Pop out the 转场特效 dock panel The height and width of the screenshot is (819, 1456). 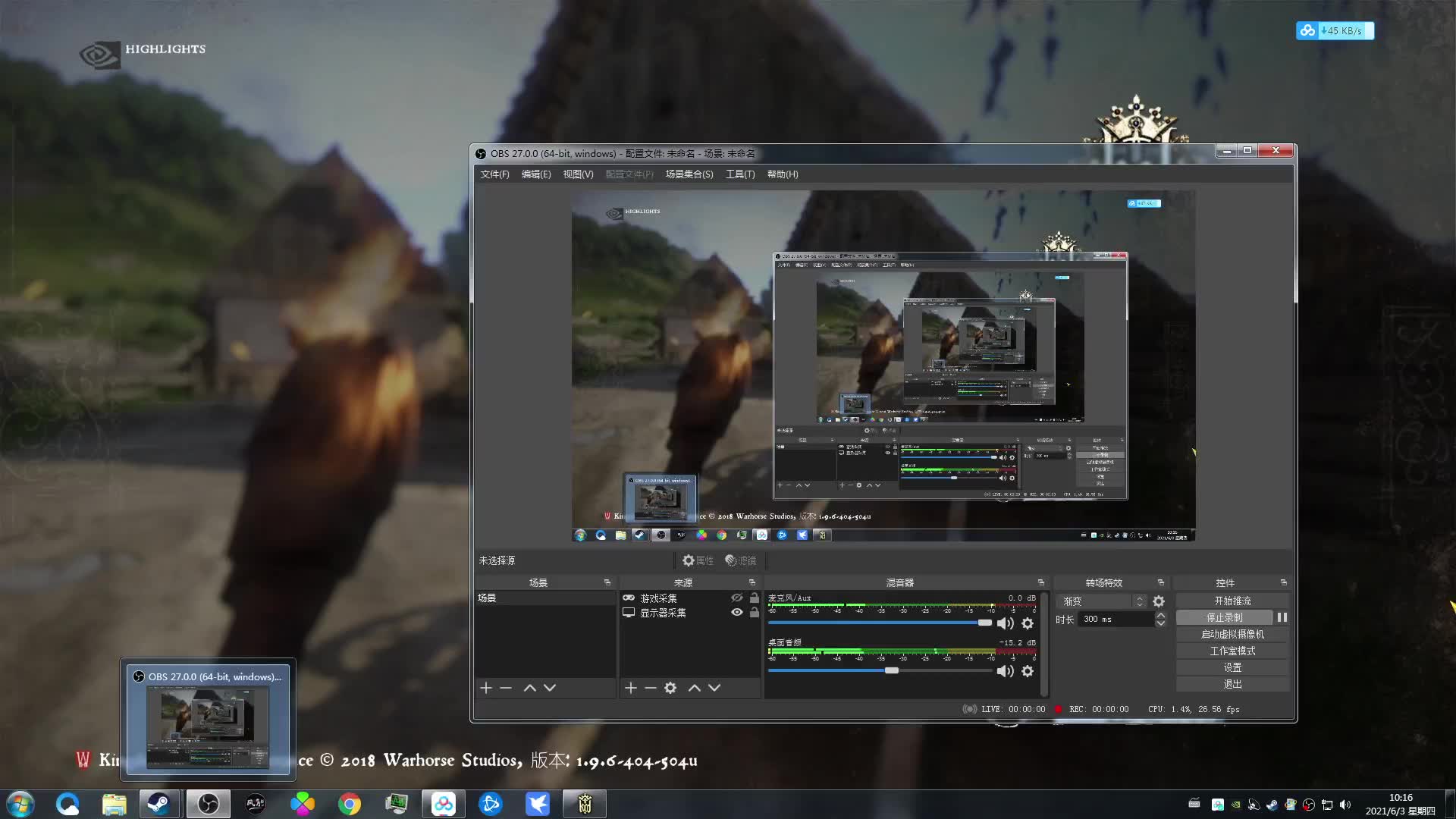[x=1161, y=582]
